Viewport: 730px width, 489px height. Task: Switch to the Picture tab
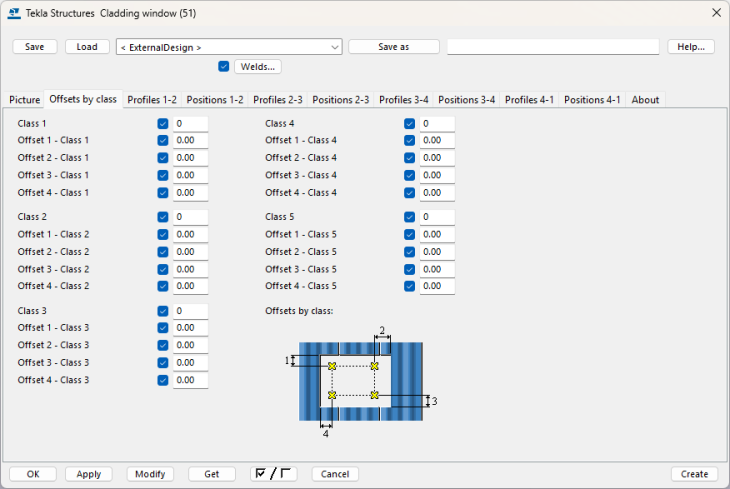coord(25,100)
